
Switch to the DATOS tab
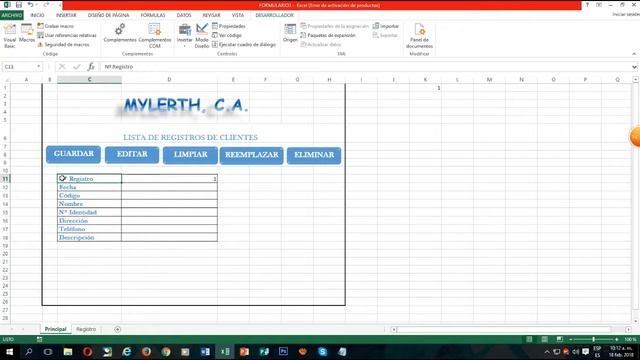pyautogui.click(x=184, y=15)
